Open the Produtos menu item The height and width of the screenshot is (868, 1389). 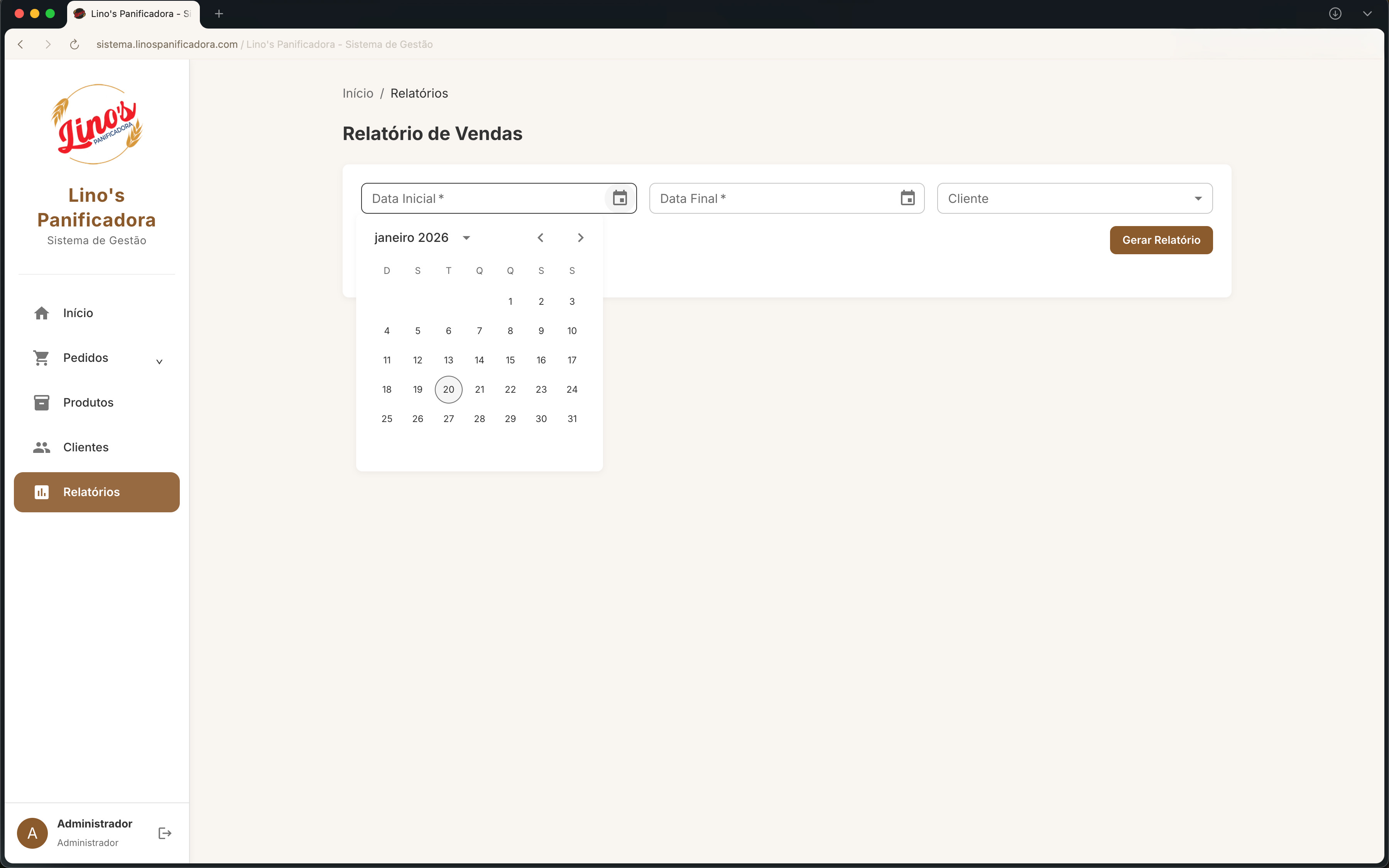96,402
